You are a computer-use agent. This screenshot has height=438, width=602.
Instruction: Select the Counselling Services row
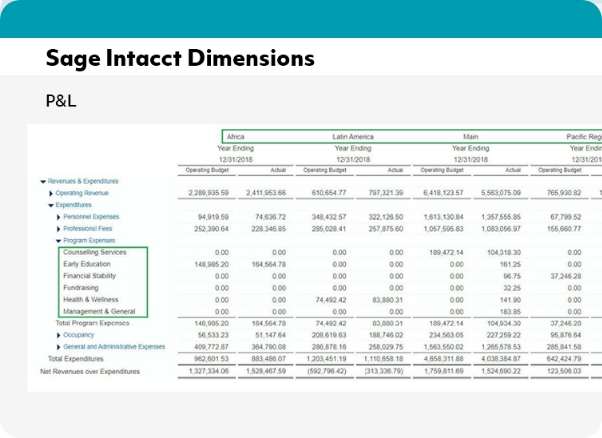click(x=95, y=252)
